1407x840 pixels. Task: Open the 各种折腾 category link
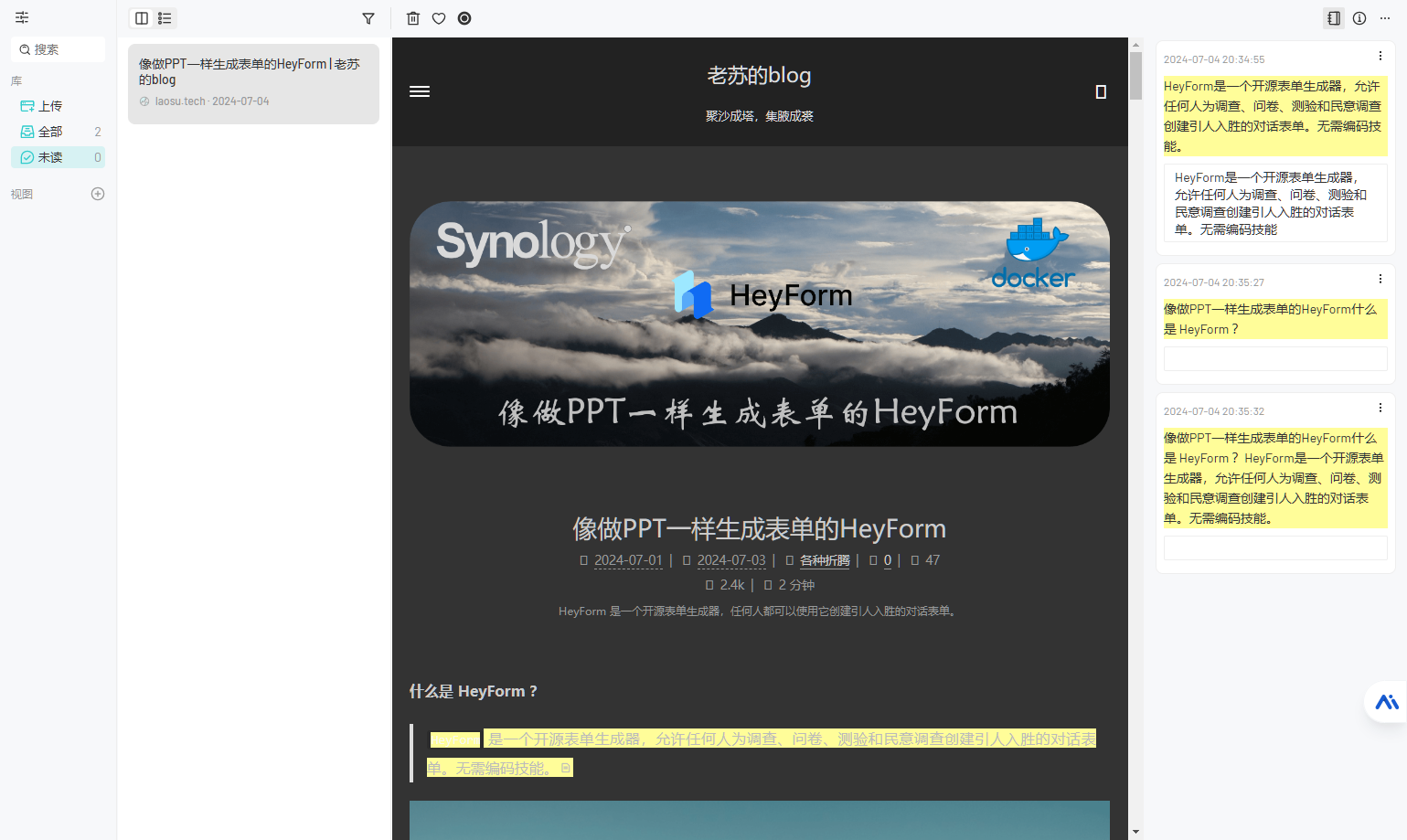[825, 560]
